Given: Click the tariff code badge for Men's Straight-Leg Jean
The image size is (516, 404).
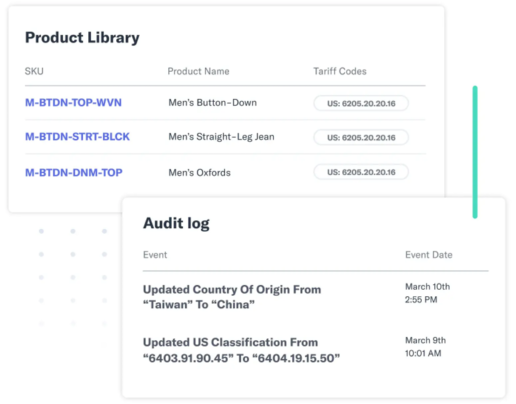Looking at the screenshot, I should (361, 137).
